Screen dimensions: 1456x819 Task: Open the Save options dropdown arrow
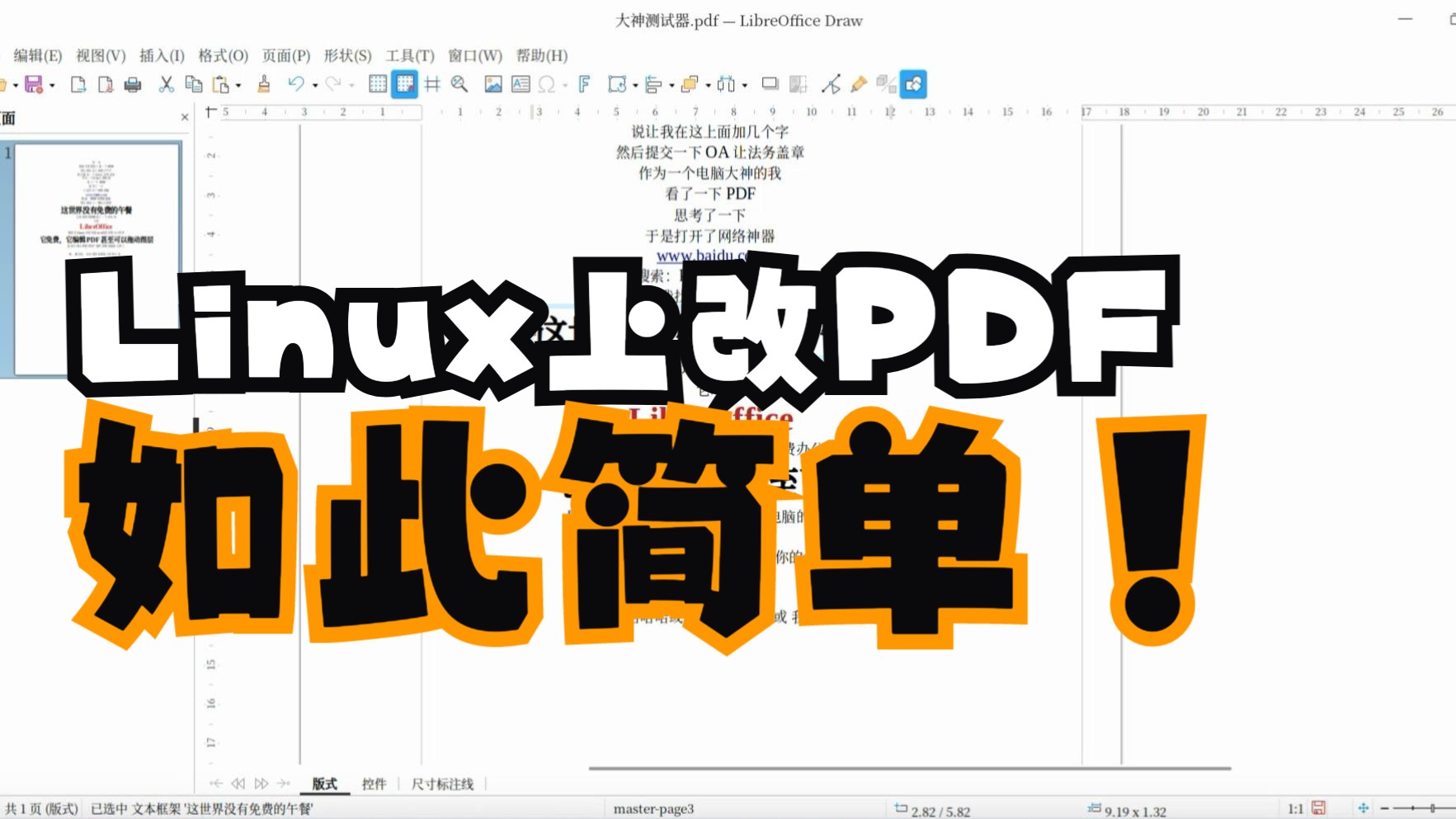point(52,85)
